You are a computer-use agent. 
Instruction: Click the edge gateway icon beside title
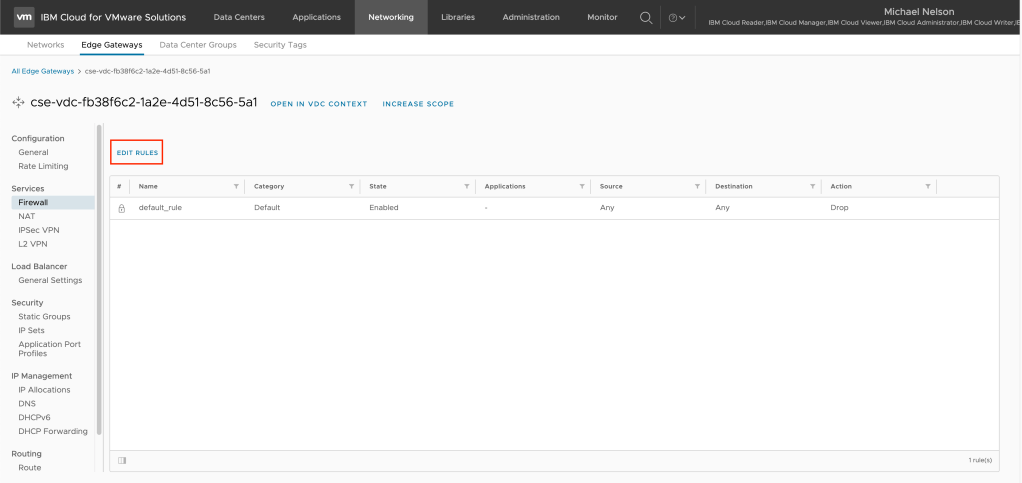[18, 103]
